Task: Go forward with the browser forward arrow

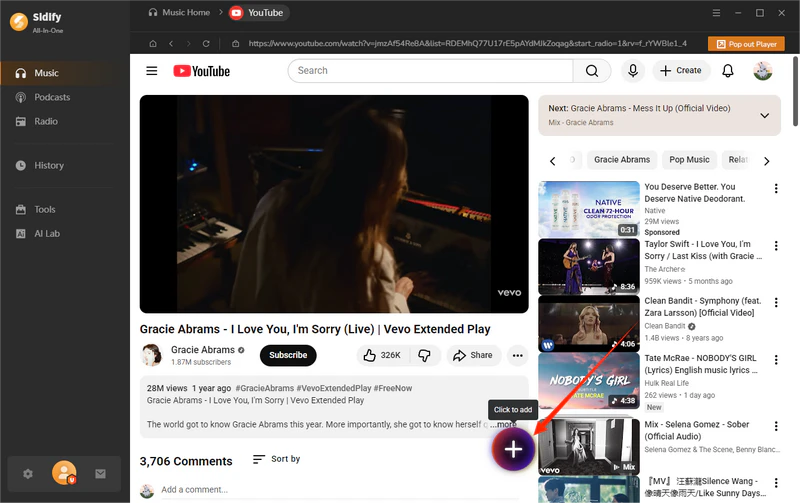Action: point(188,43)
